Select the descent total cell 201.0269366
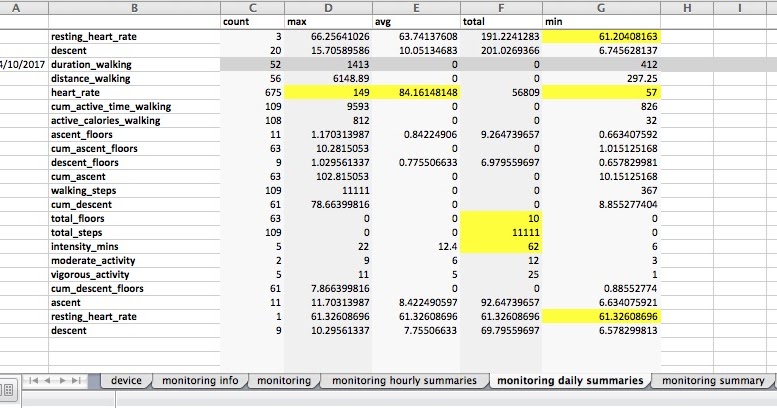This screenshot has width=777, height=408. click(x=501, y=51)
